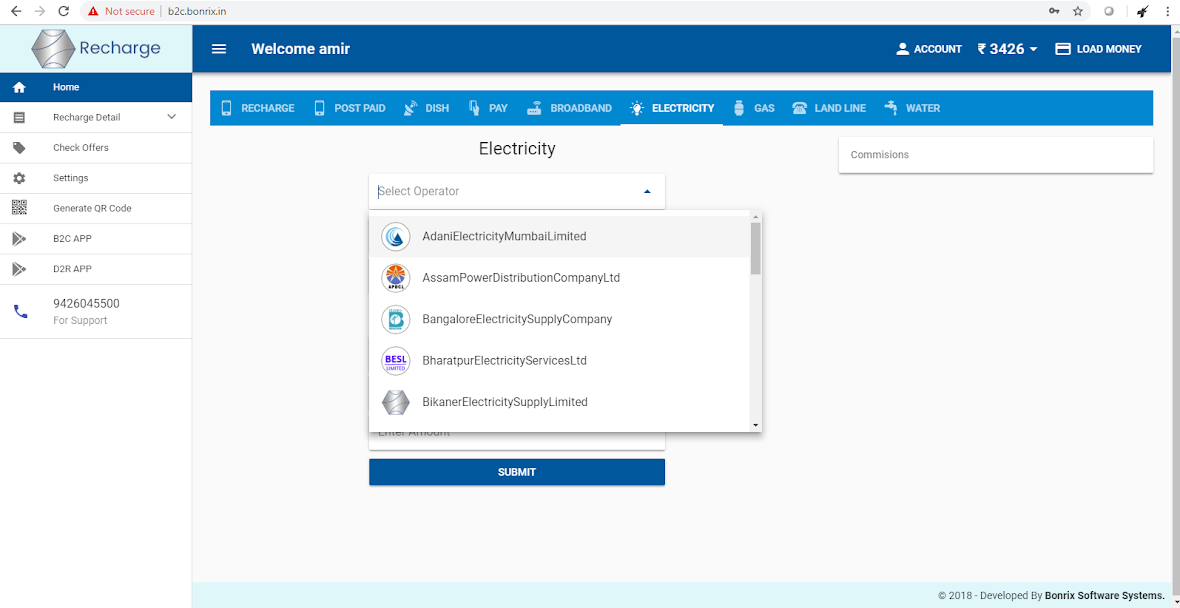1180x608 pixels.
Task: Select BharatpurElectricityServicesLtd from the list
Action: pyautogui.click(x=560, y=360)
